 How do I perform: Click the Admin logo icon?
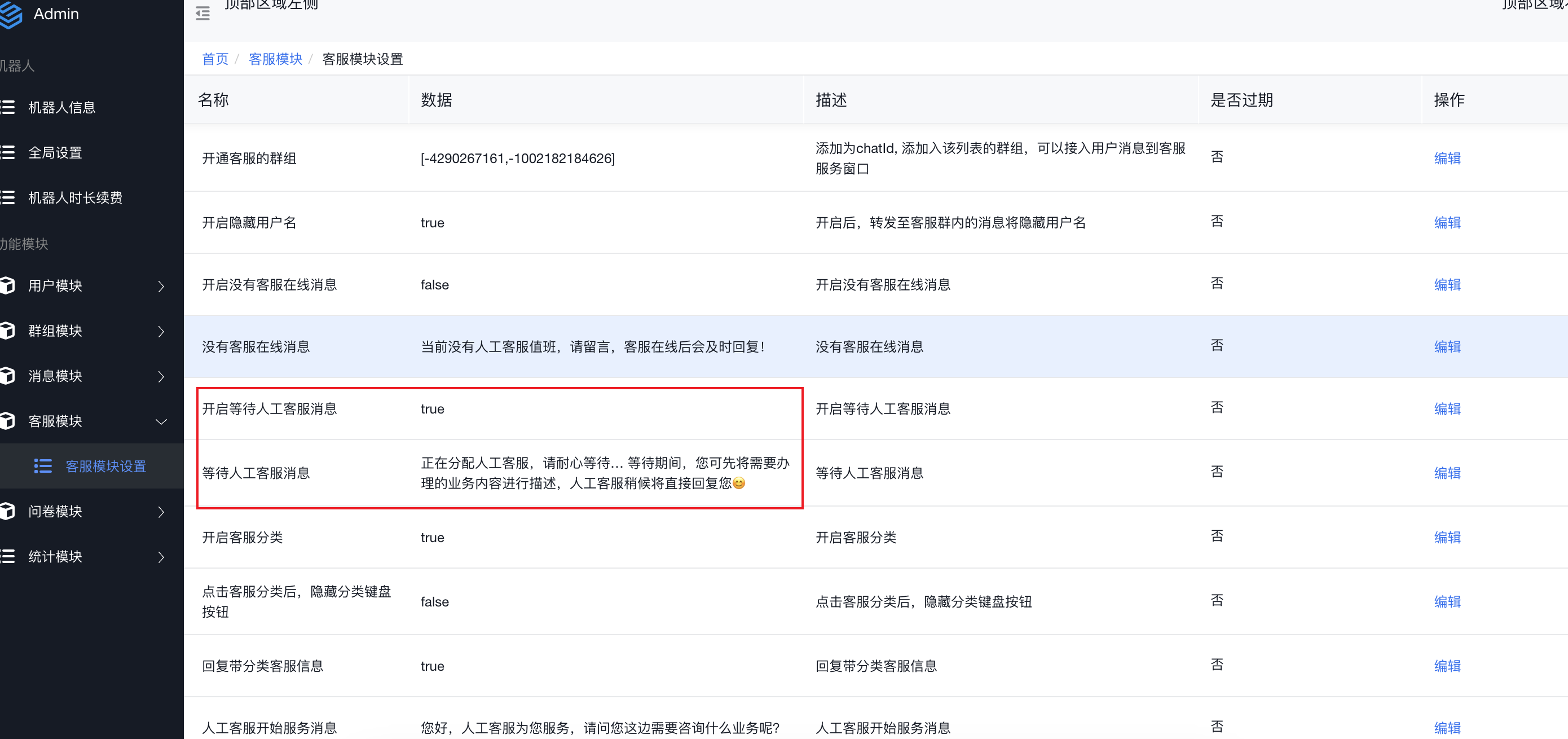(x=10, y=15)
